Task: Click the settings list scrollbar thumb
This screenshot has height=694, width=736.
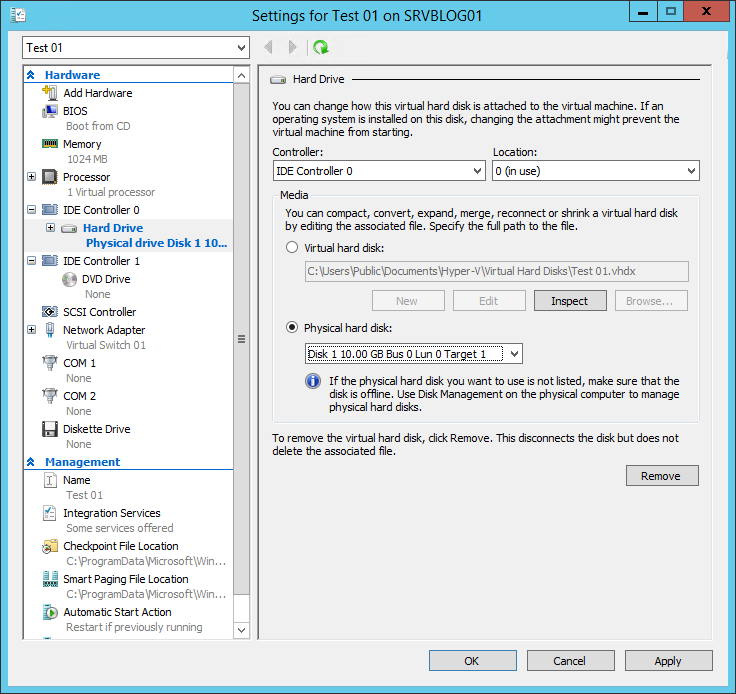Action: pyautogui.click(x=241, y=339)
